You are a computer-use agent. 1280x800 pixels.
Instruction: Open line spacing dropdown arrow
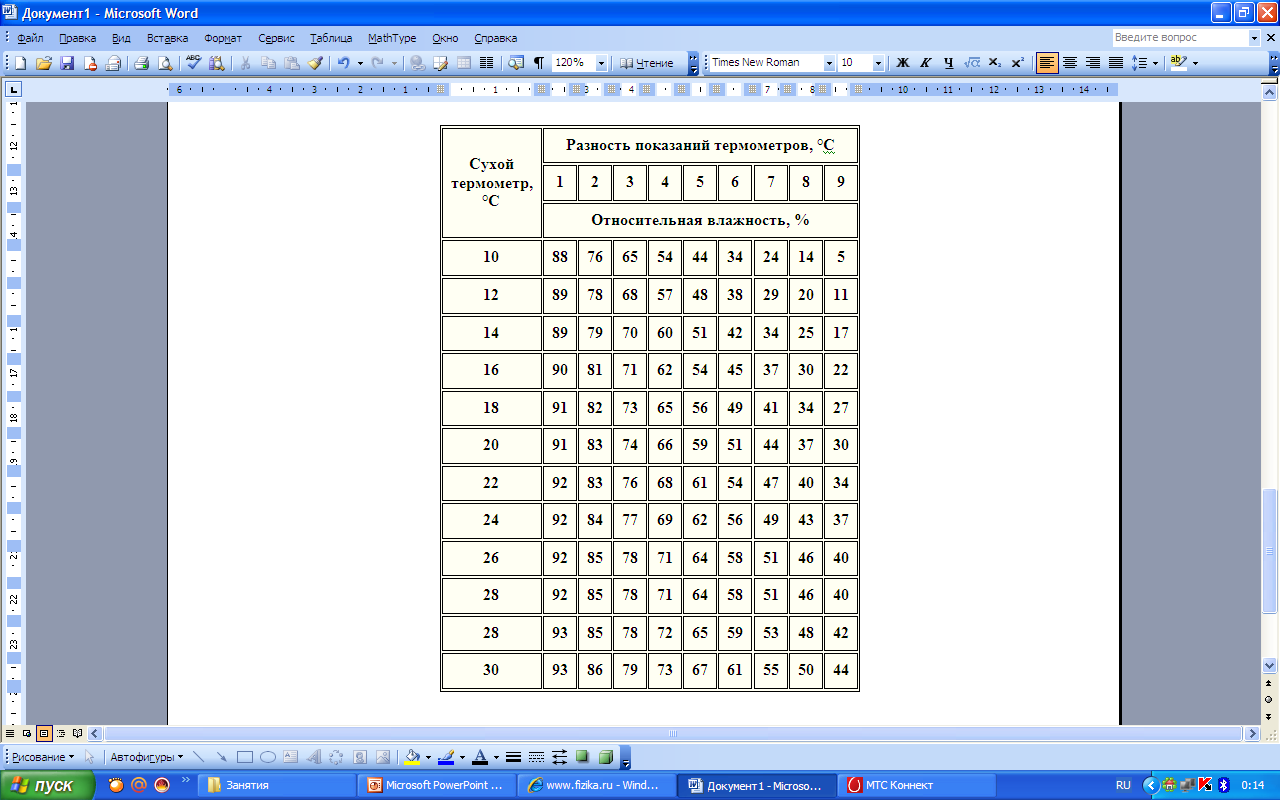click(x=1155, y=63)
